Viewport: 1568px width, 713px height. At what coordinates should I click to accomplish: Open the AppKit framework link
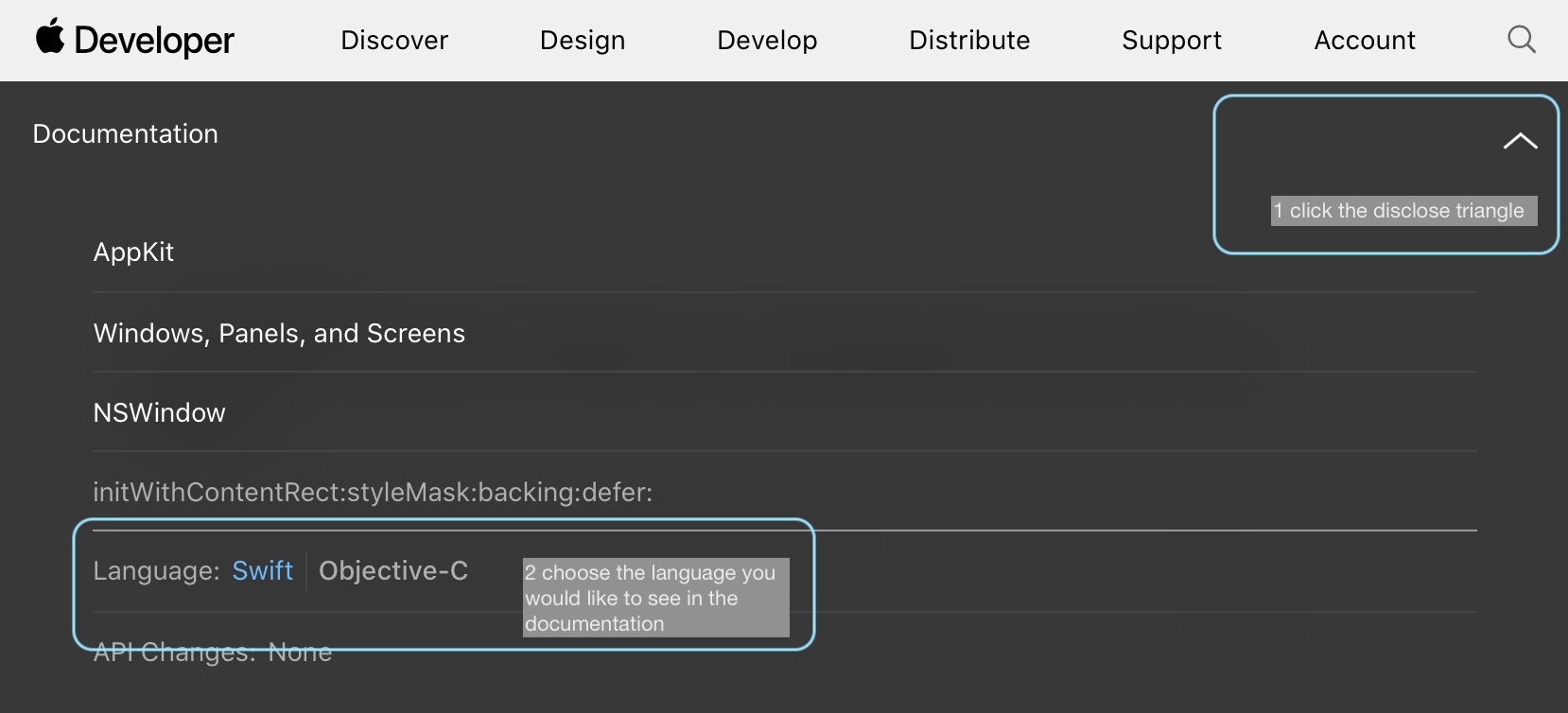tap(133, 252)
